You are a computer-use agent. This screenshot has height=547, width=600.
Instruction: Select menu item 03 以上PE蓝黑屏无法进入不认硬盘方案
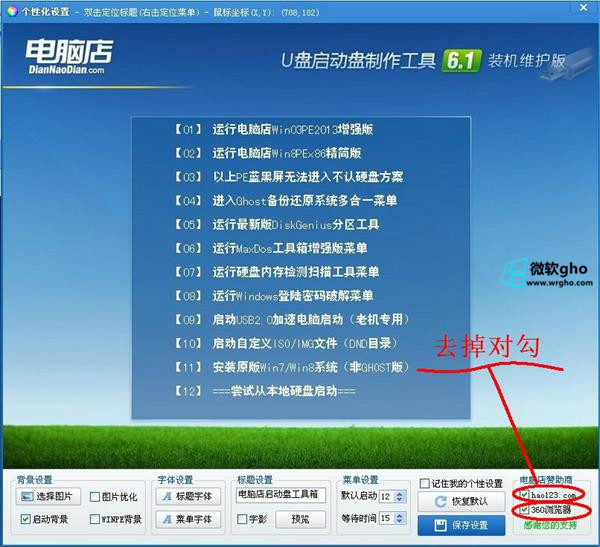pyautogui.click(x=289, y=177)
